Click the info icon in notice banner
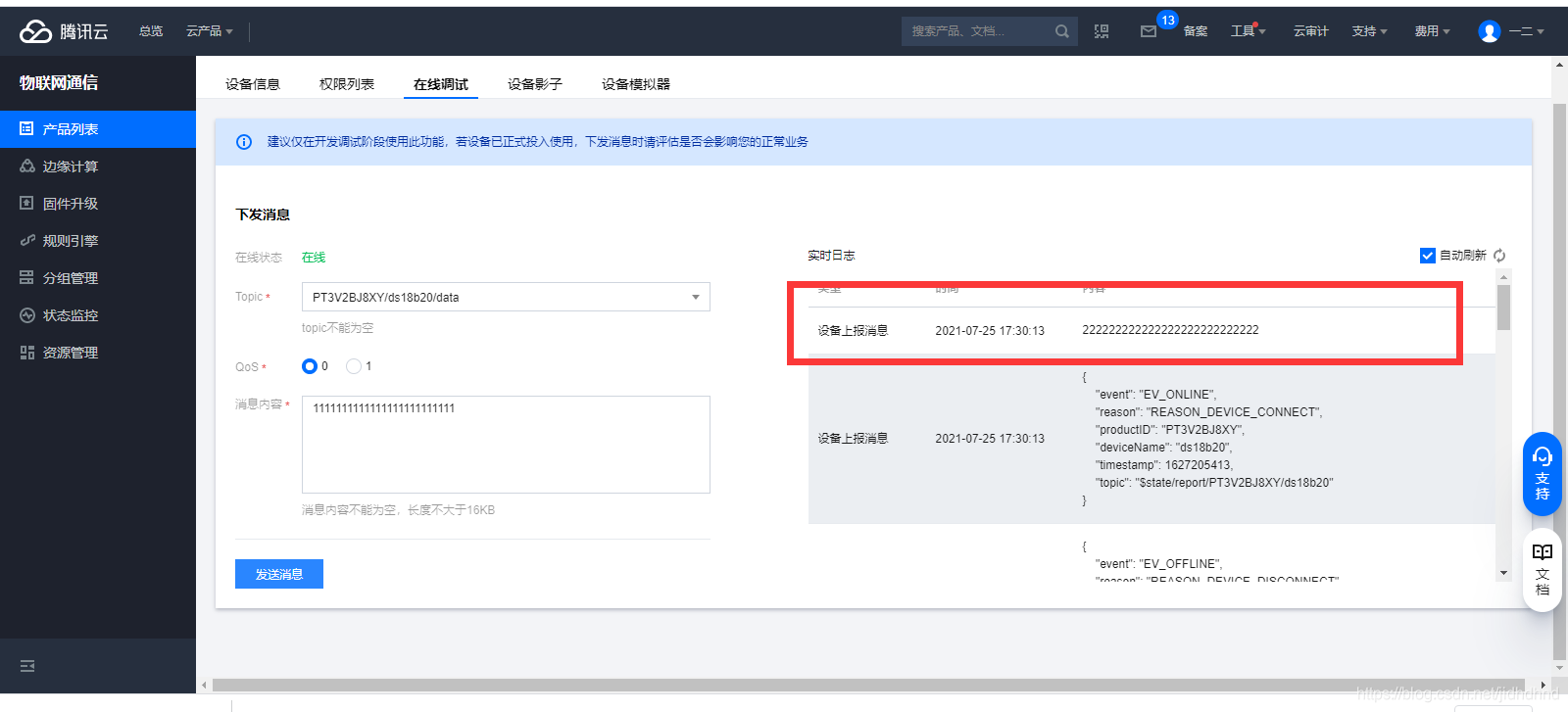 coord(244,142)
